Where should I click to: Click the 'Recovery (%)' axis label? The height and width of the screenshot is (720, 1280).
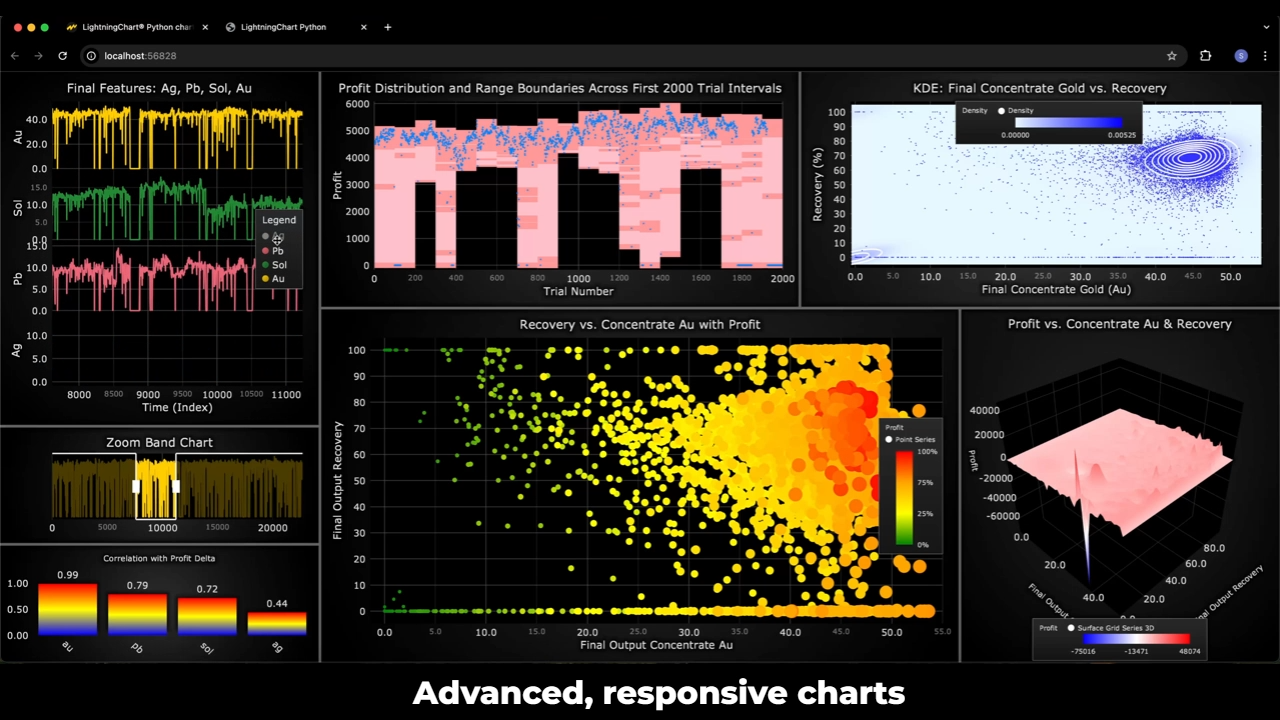818,184
